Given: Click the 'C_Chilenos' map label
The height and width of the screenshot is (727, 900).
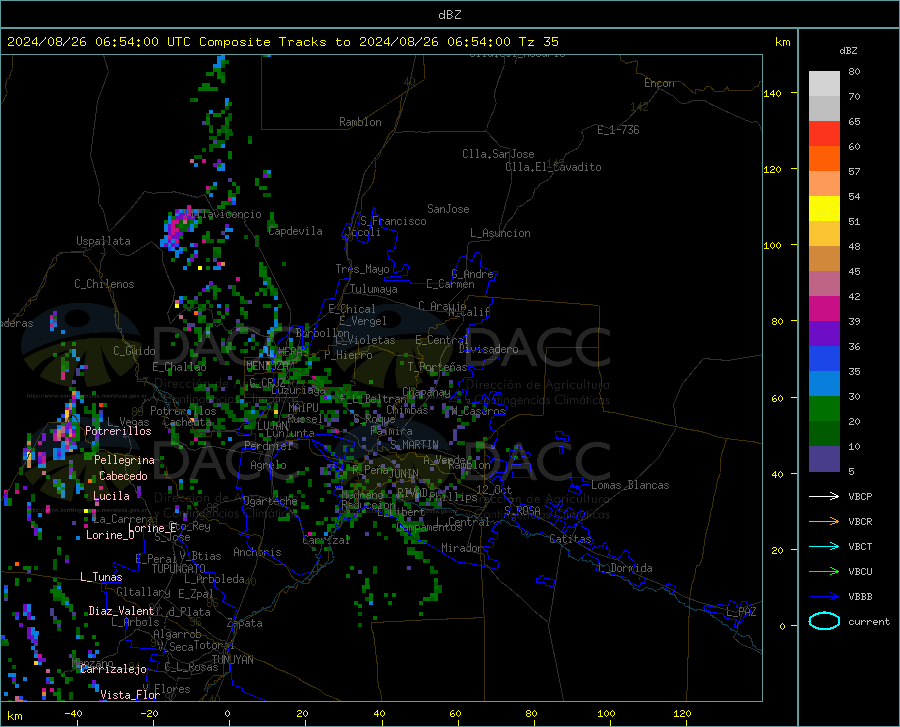Looking at the screenshot, I should tap(104, 284).
